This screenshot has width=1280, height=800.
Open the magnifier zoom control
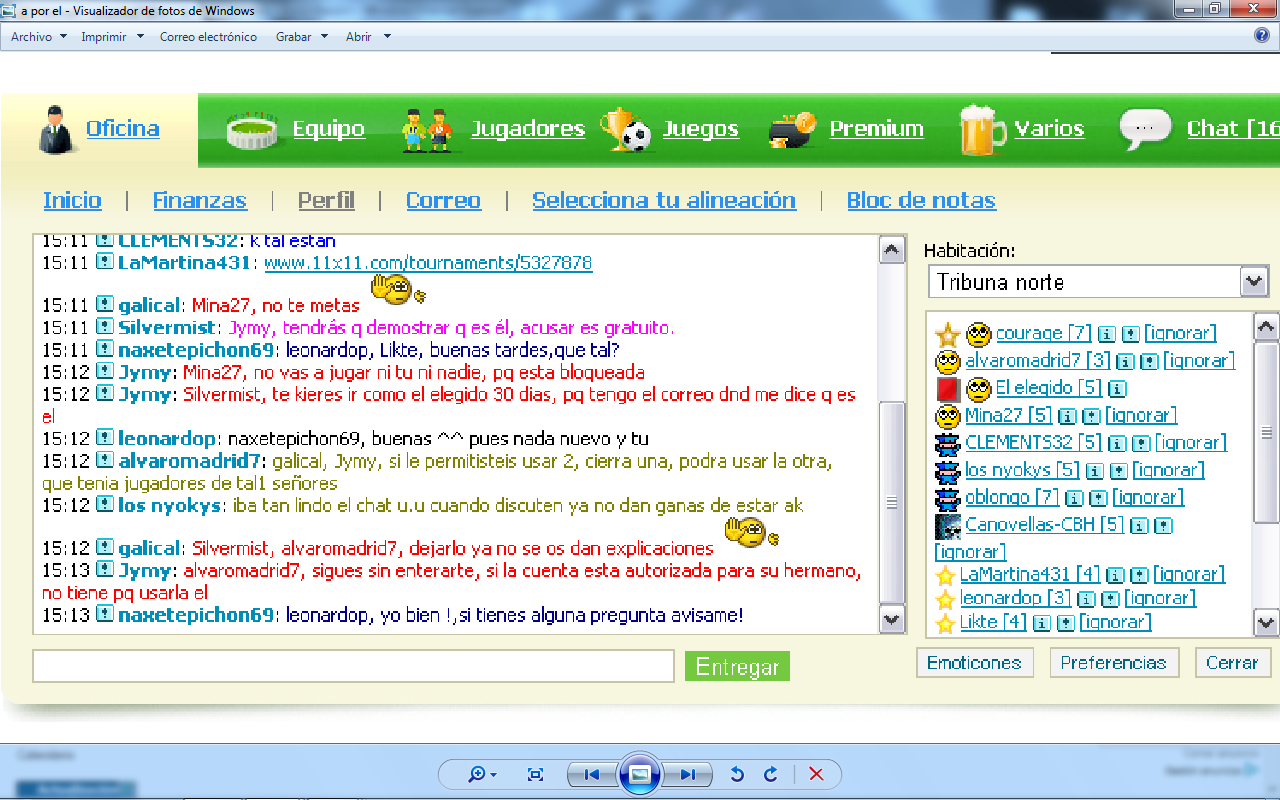(481, 774)
